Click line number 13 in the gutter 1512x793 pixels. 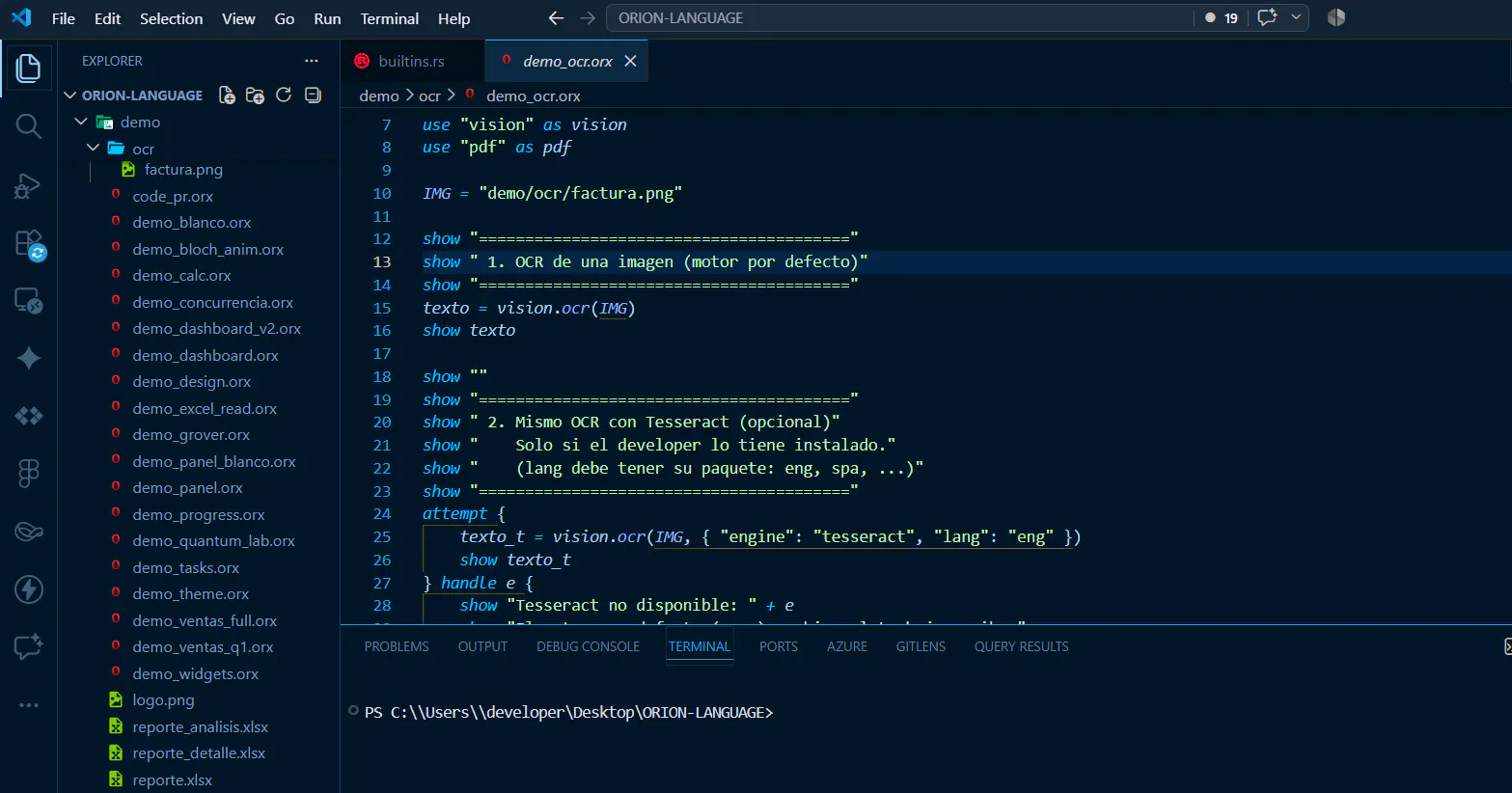tap(382, 262)
